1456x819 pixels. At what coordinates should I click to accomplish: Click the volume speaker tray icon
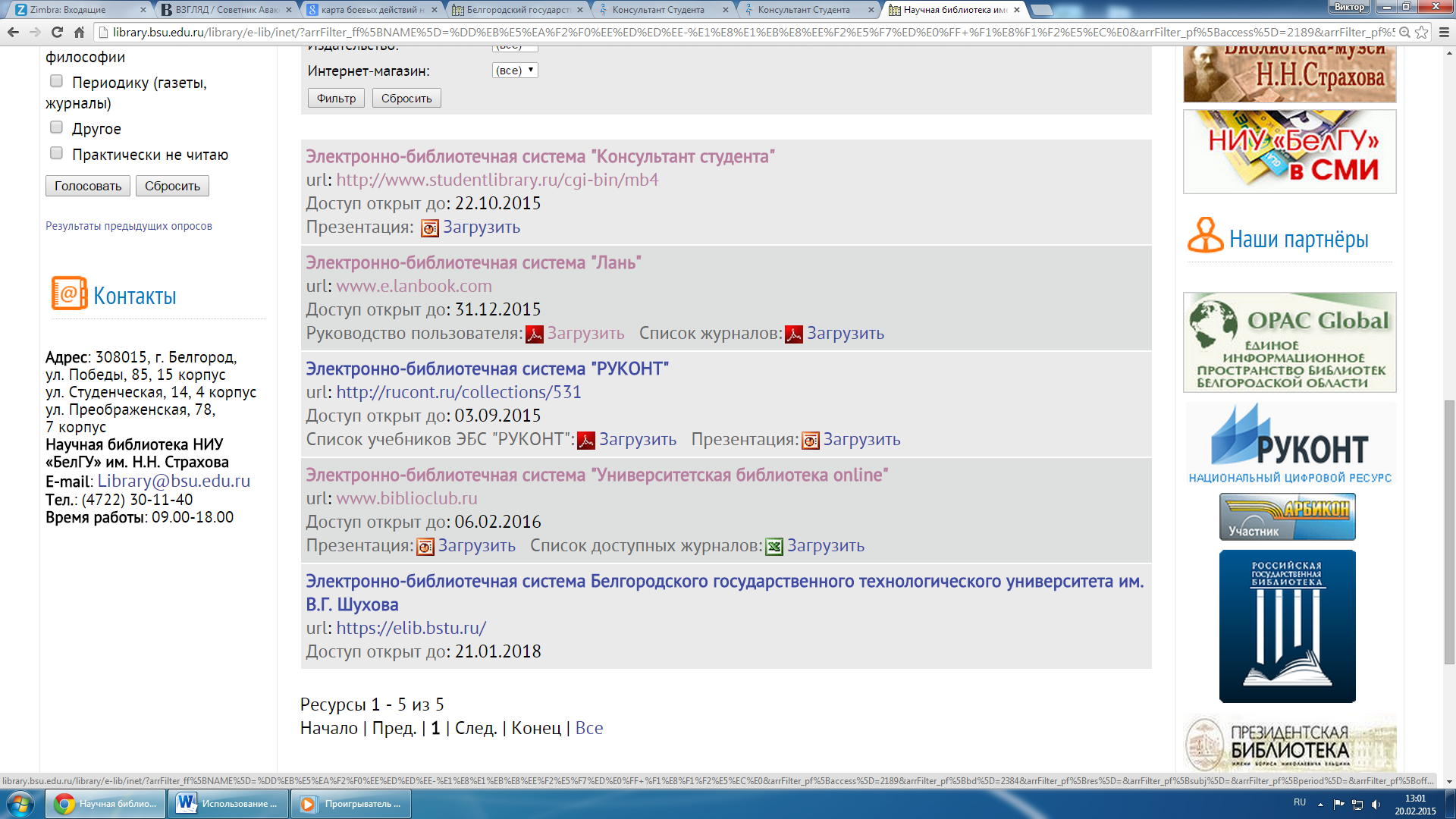tap(1376, 805)
